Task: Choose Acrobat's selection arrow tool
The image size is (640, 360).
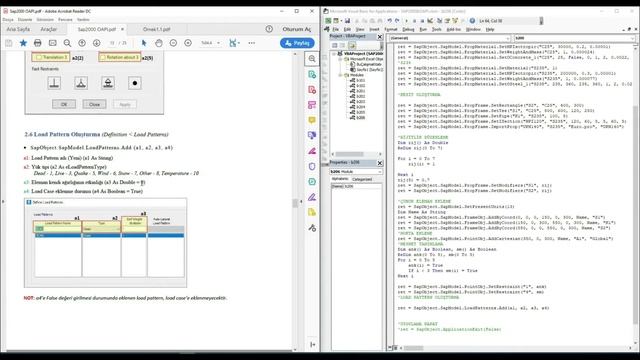Action: tap(144, 43)
